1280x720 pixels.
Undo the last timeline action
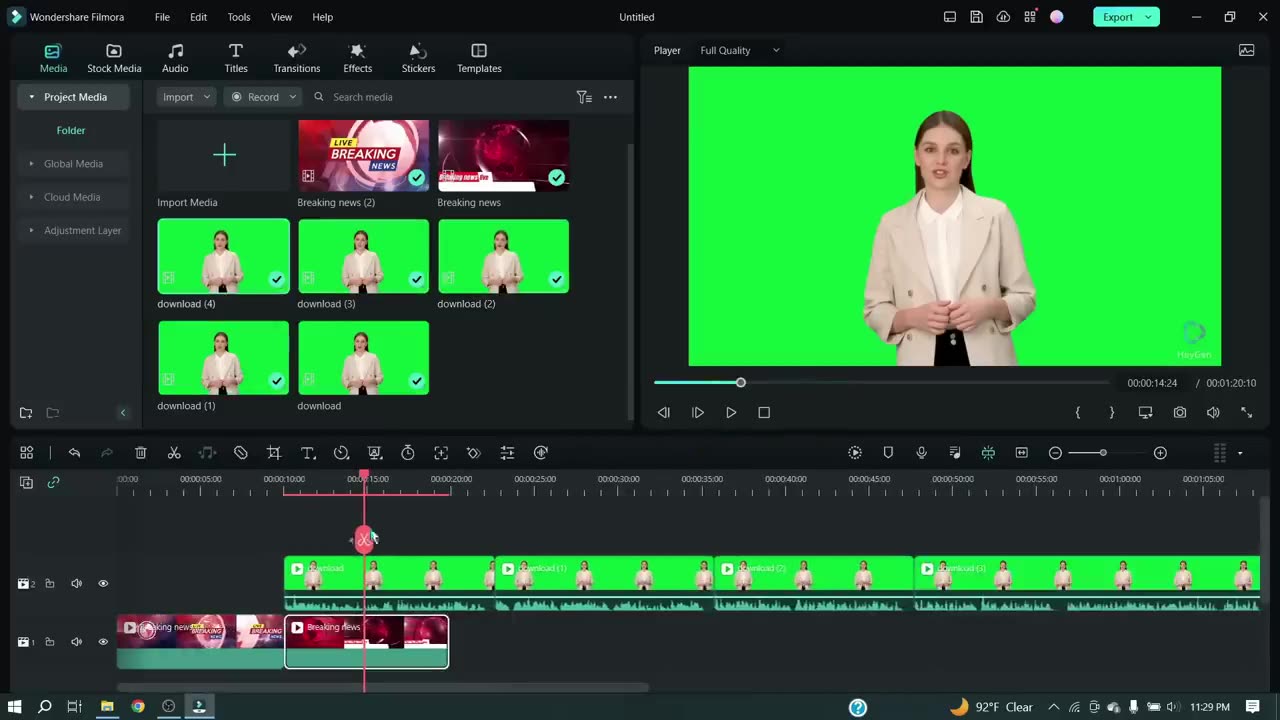(74, 453)
